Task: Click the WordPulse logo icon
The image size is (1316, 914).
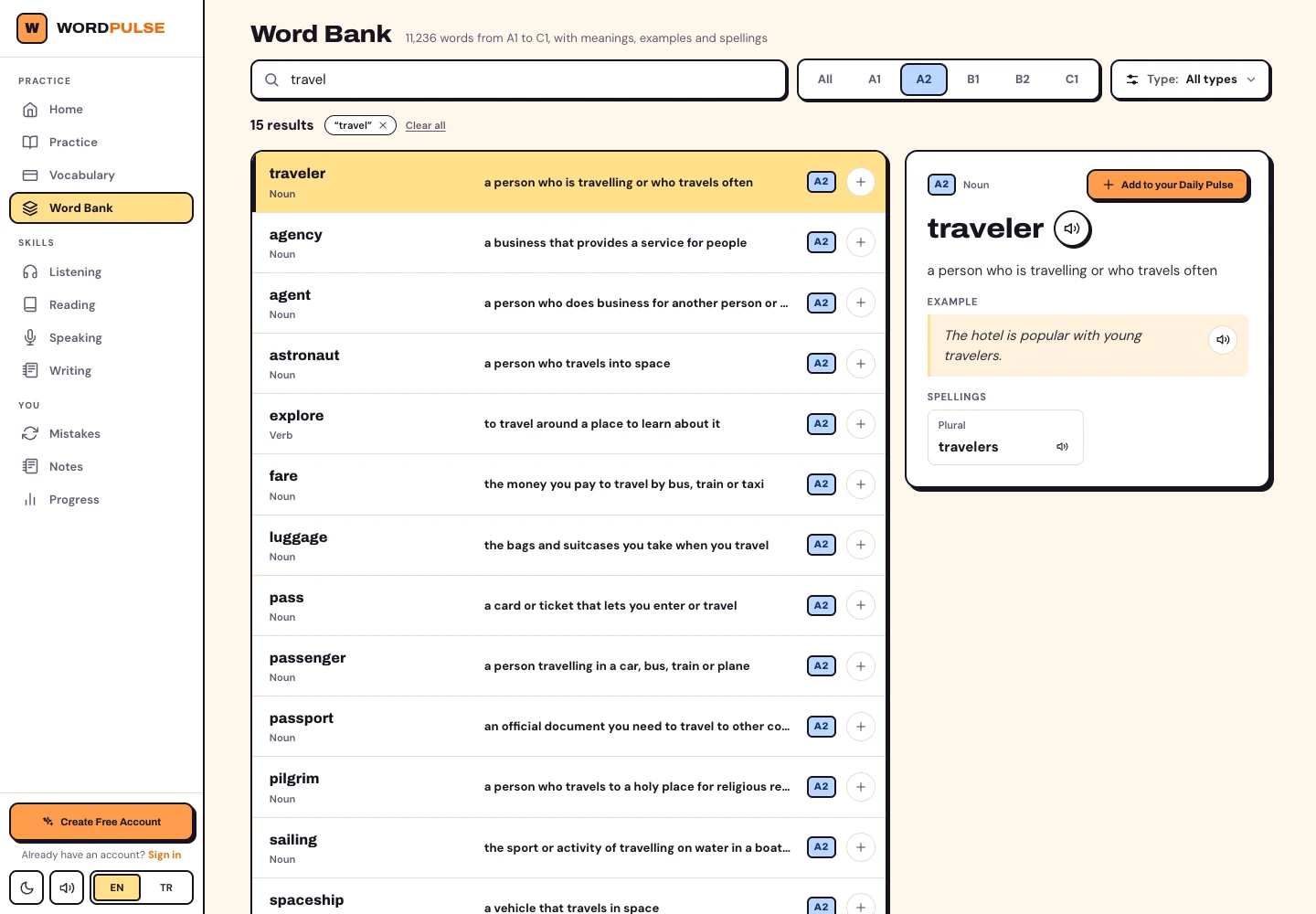Action: coord(32,28)
